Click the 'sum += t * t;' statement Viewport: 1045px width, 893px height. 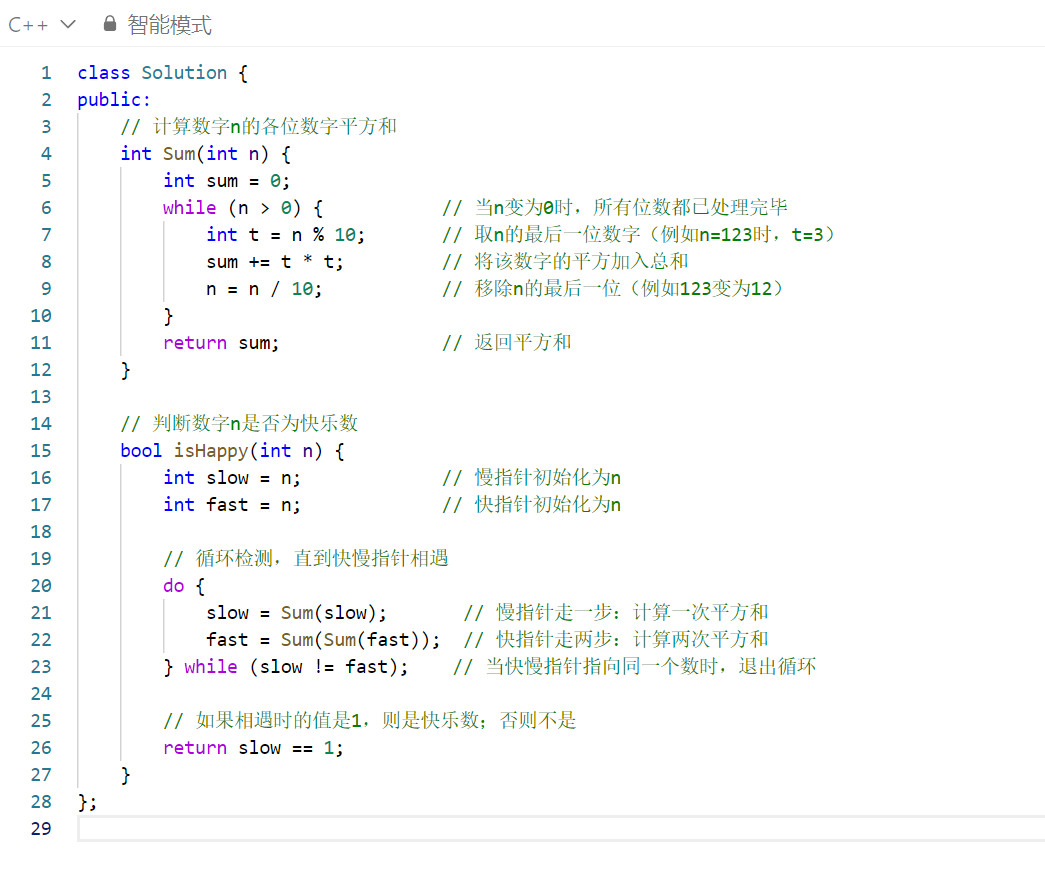click(275, 262)
